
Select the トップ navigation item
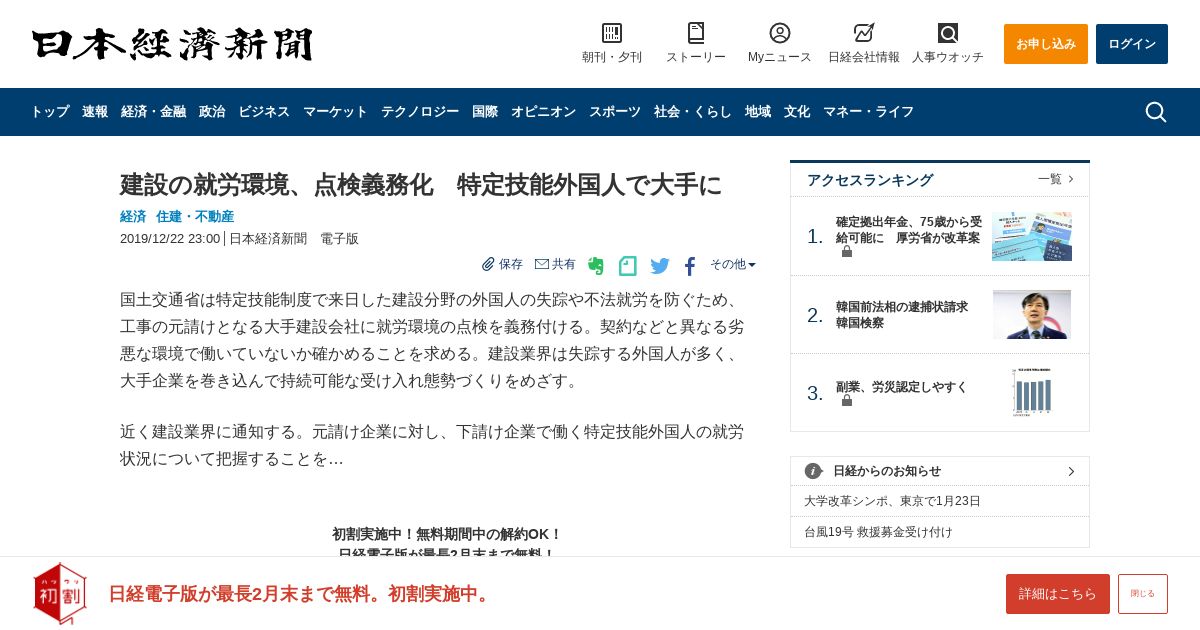50,112
